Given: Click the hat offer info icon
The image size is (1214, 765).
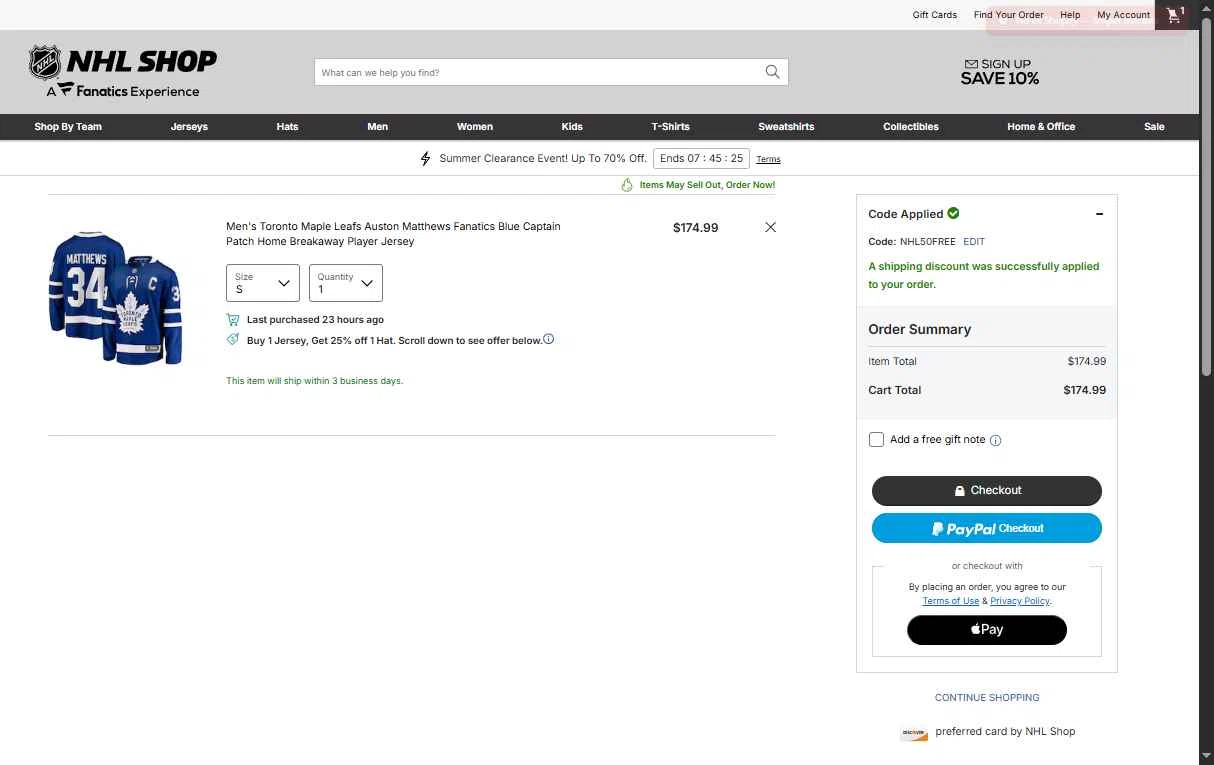Looking at the screenshot, I should coord(548,339).
